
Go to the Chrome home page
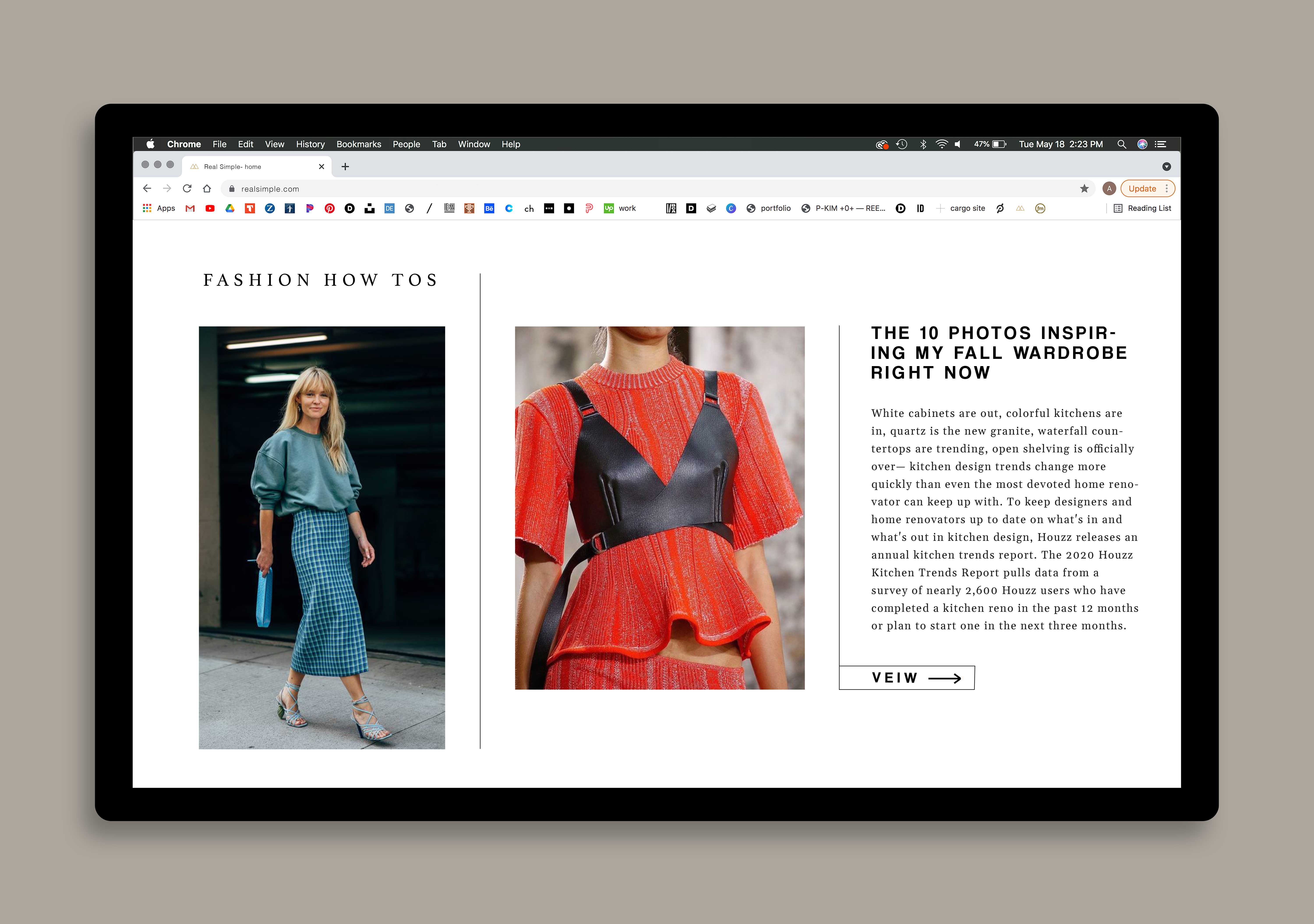pyautogui.click(x=207, y=188)
